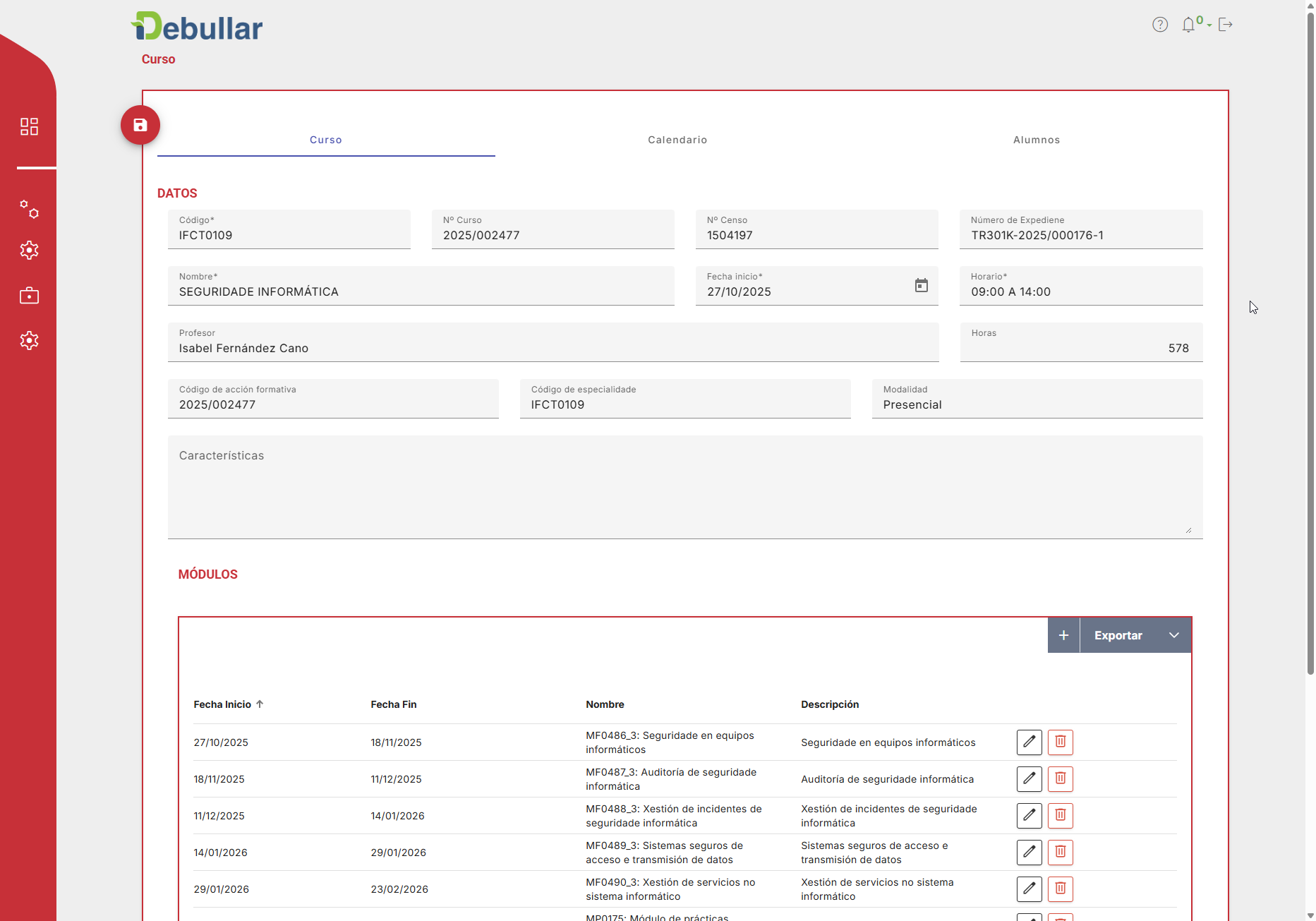Viewport: 1316px width, 921px height.
Task: Sort by Fecha Inicio column header
Action: pyautogui.click(x=223, y=704)
